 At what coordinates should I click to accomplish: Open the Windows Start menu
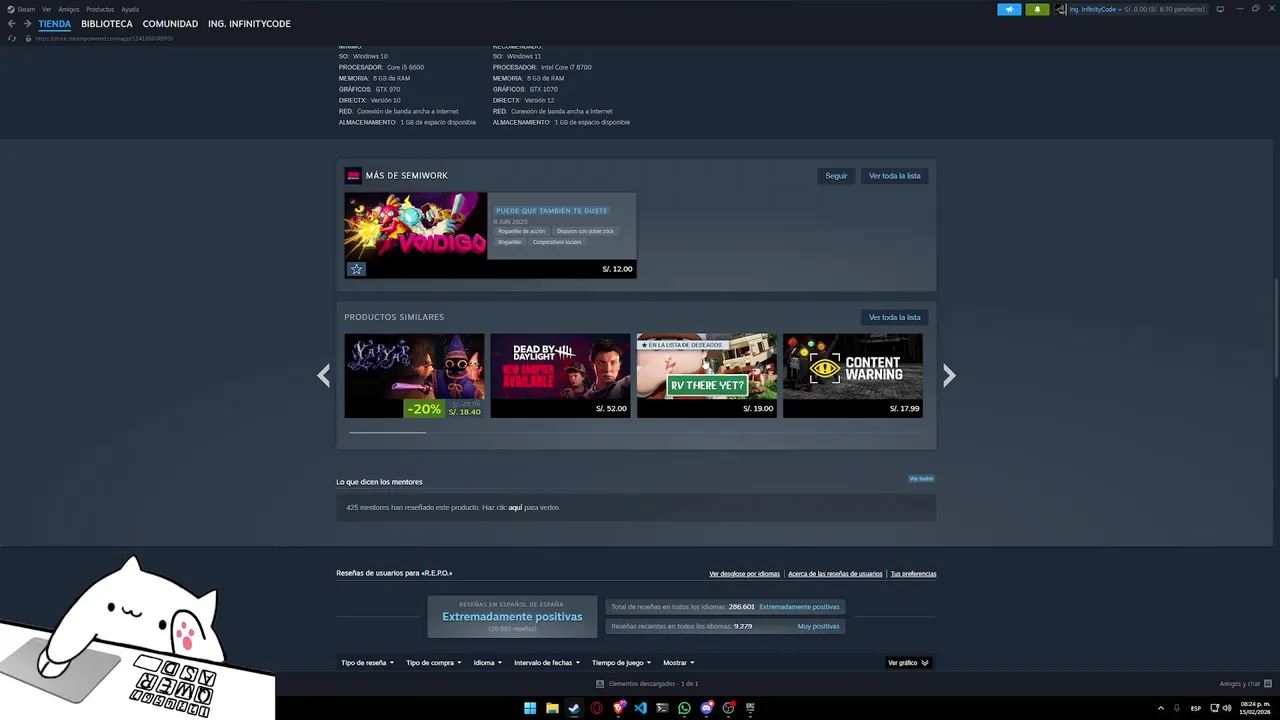point(530,708)
